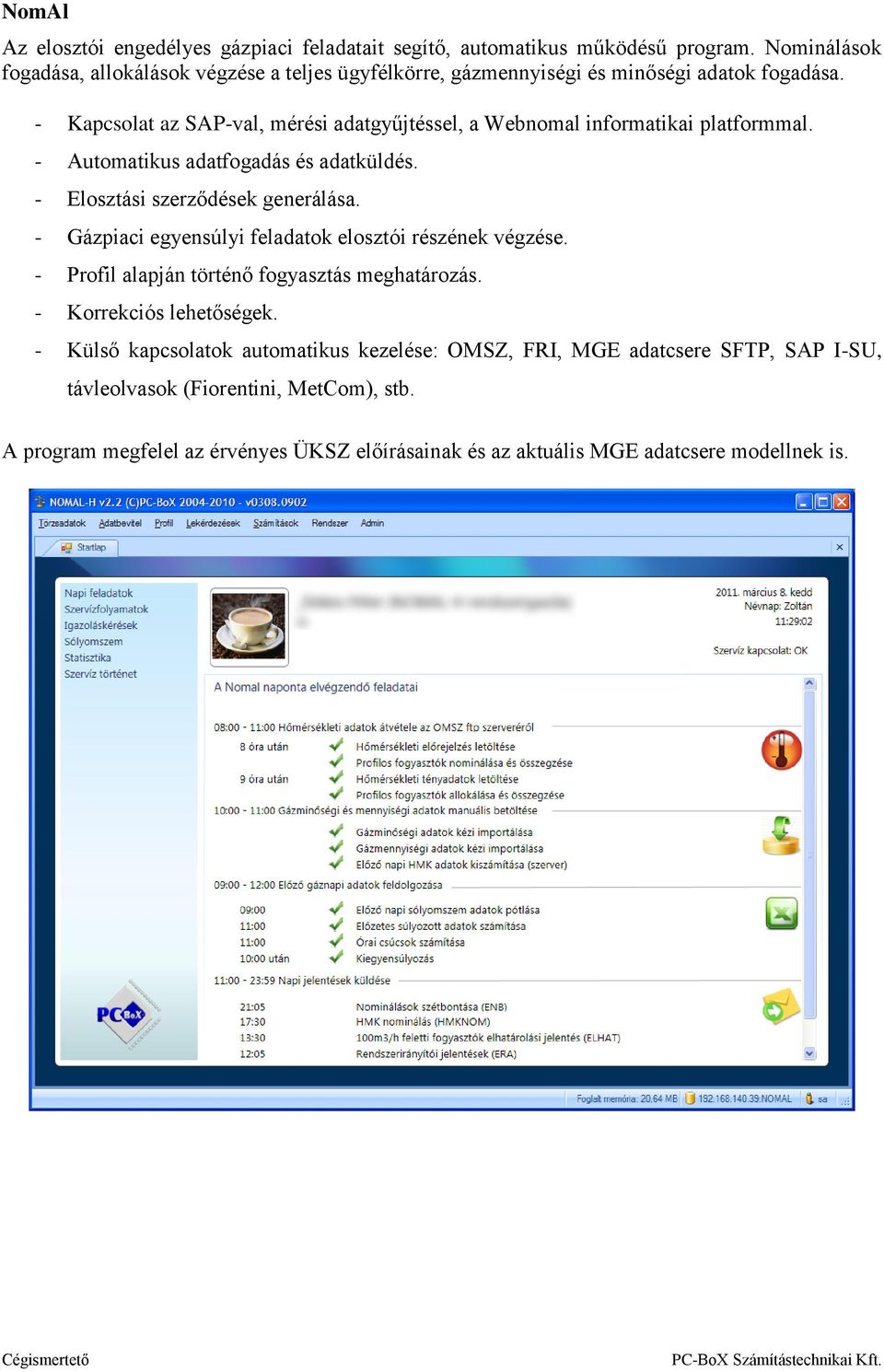
Task: Click the NOMAL-H title bar application icon
Action: 40,502
